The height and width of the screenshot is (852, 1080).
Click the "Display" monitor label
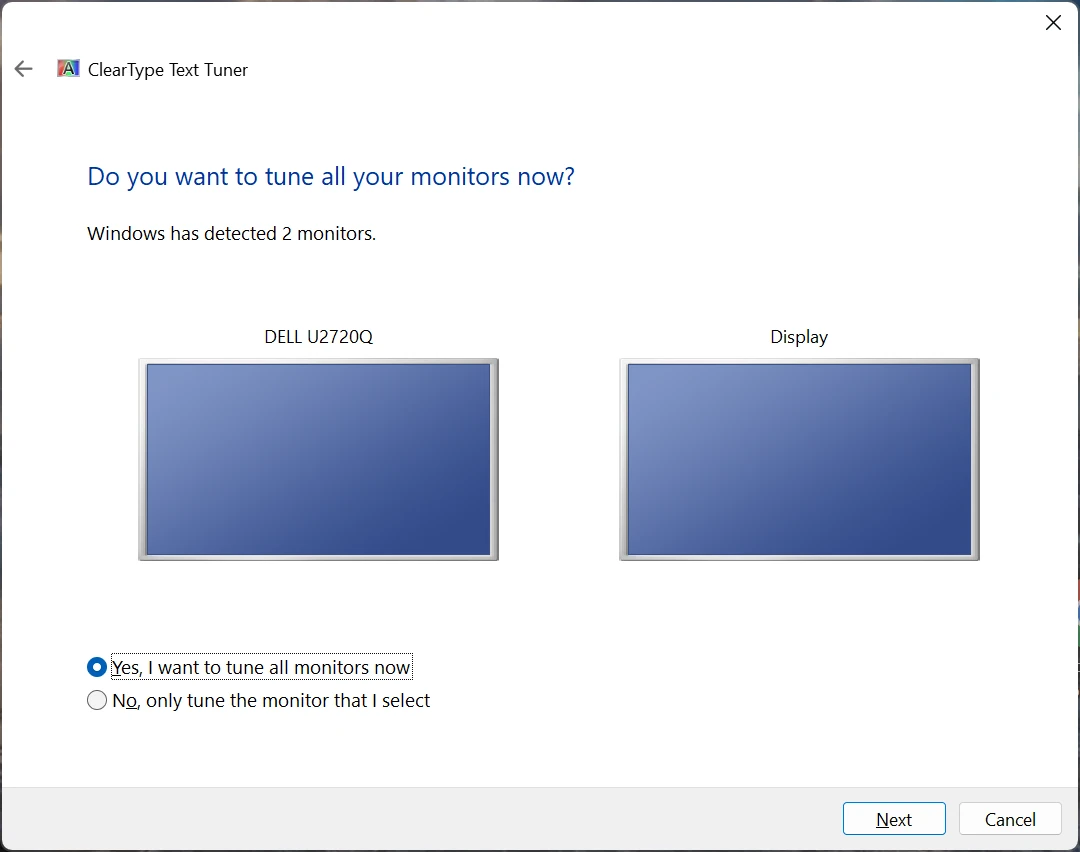(798, 337)
